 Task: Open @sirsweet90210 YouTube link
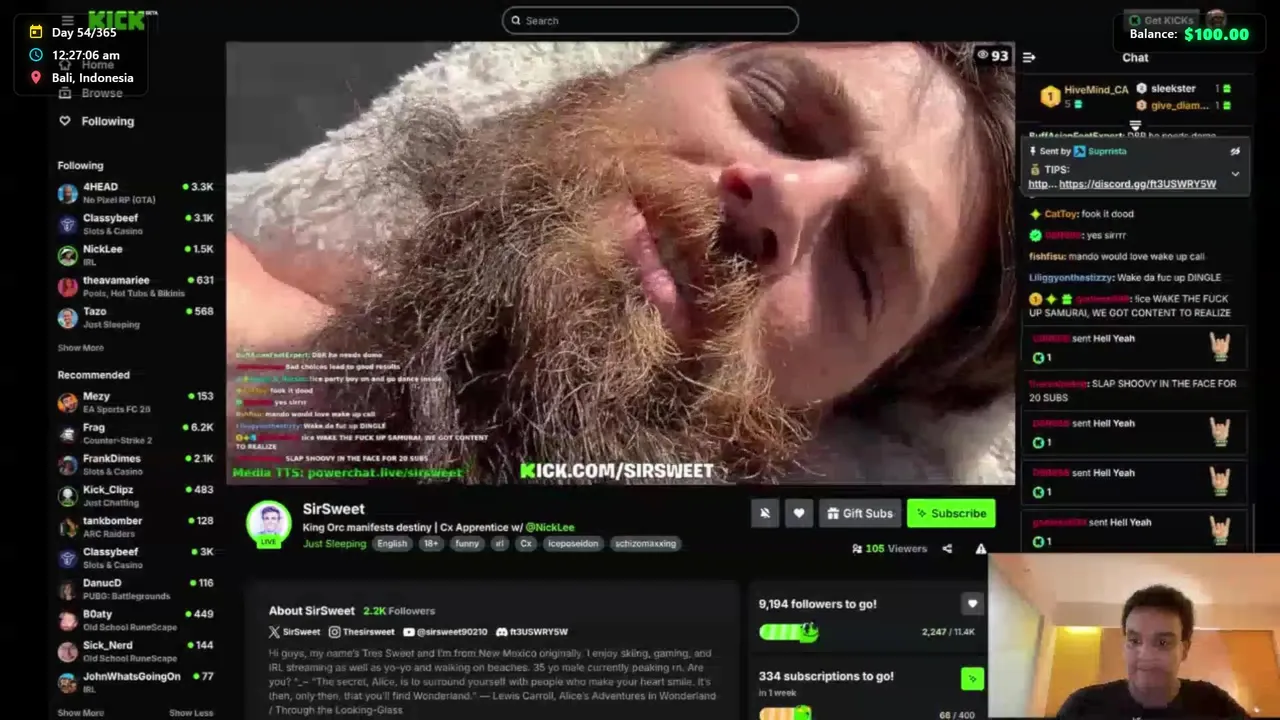(x=445, y=632)
